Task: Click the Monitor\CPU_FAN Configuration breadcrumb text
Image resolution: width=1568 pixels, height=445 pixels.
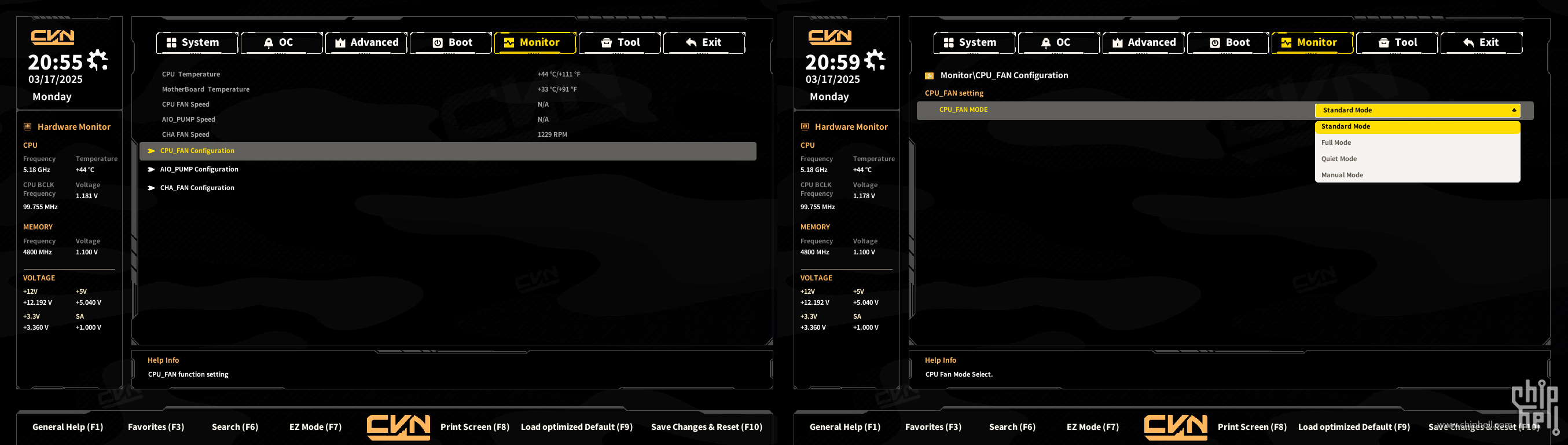Action: (1004, 75)
